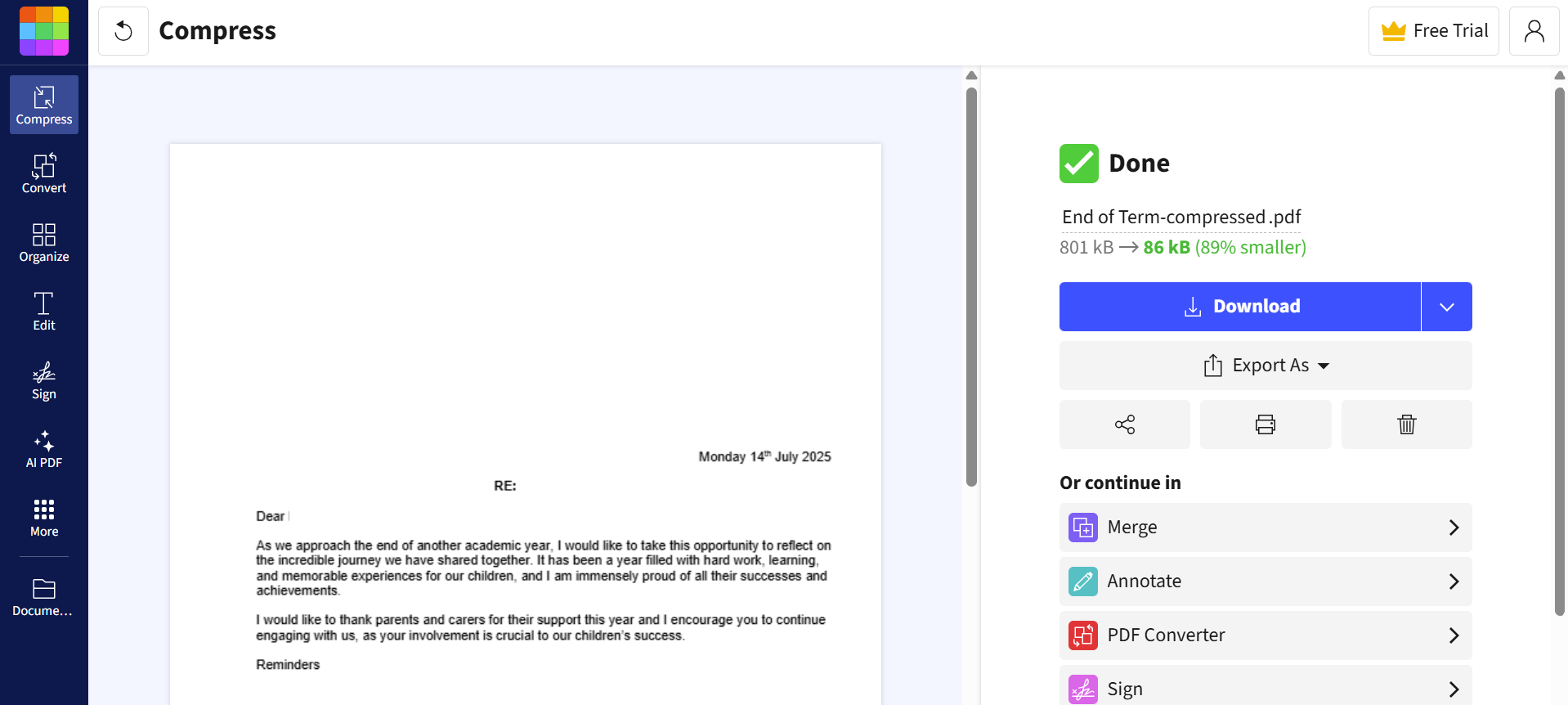Download the compressed PDF
The height and width of the screenshot is (705, 1568).
[x=1240, y=307]
